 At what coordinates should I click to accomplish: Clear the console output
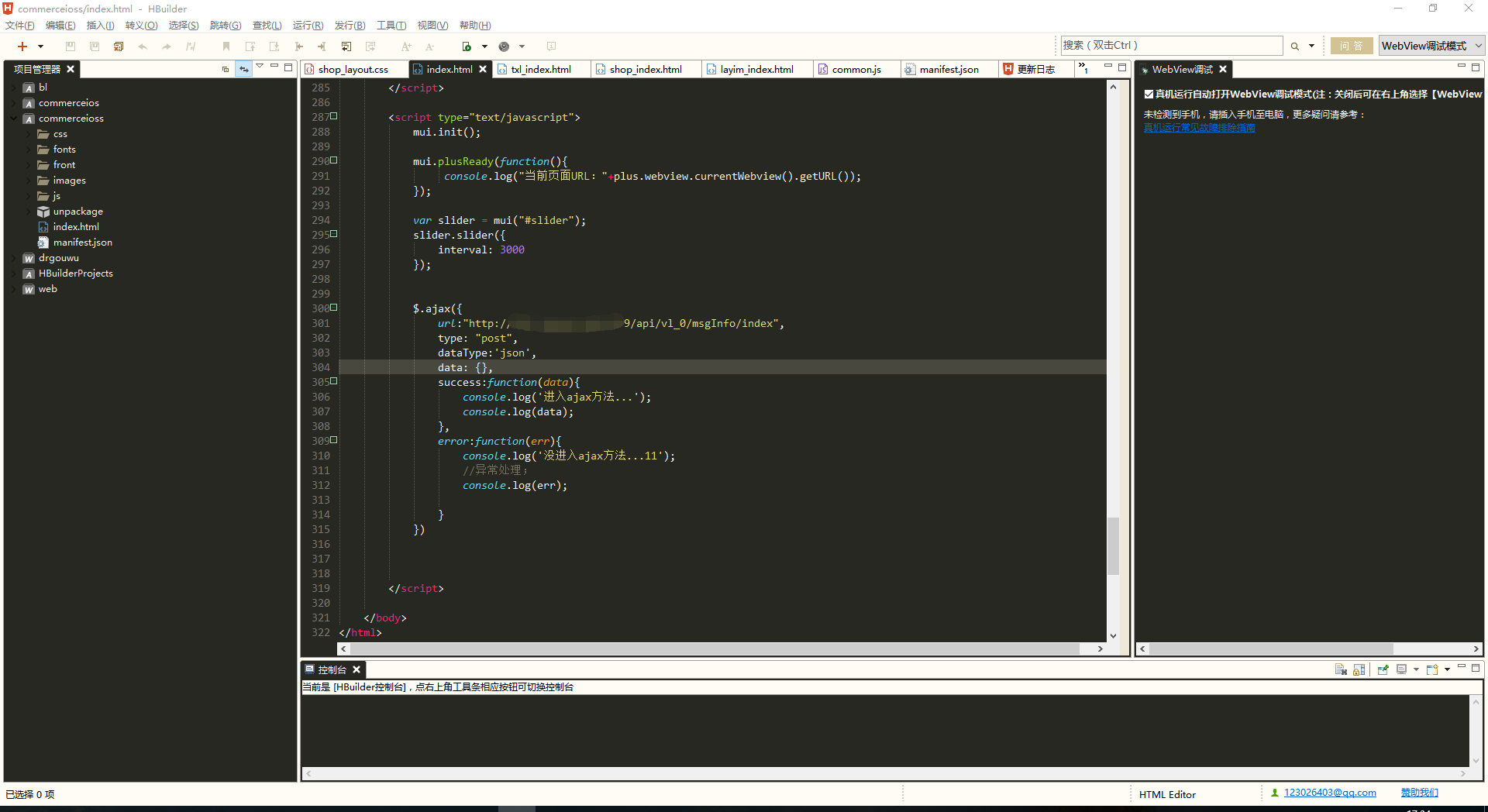pos(1341,669)
